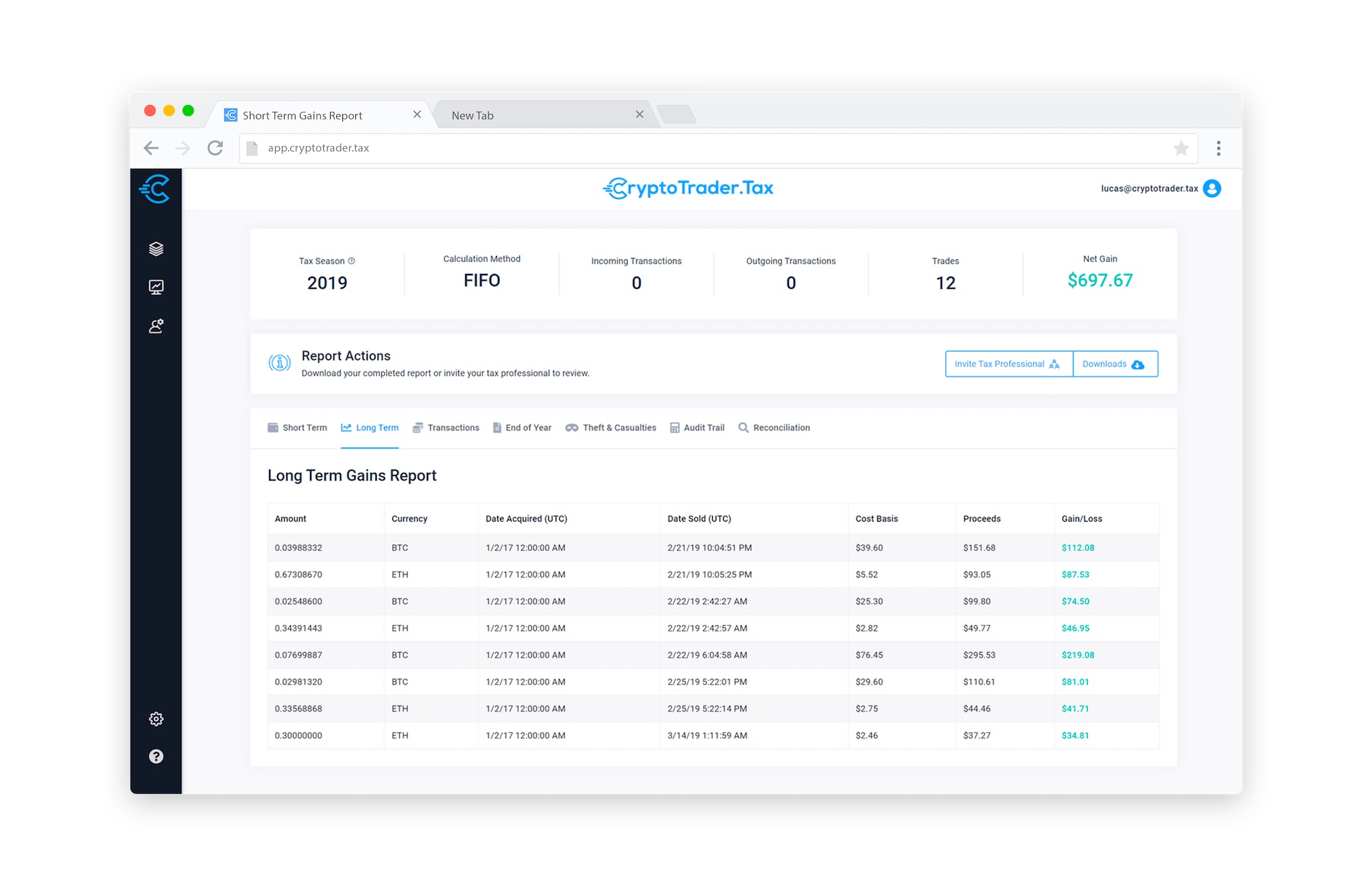Click the info icon next to Tax Season

351,261
